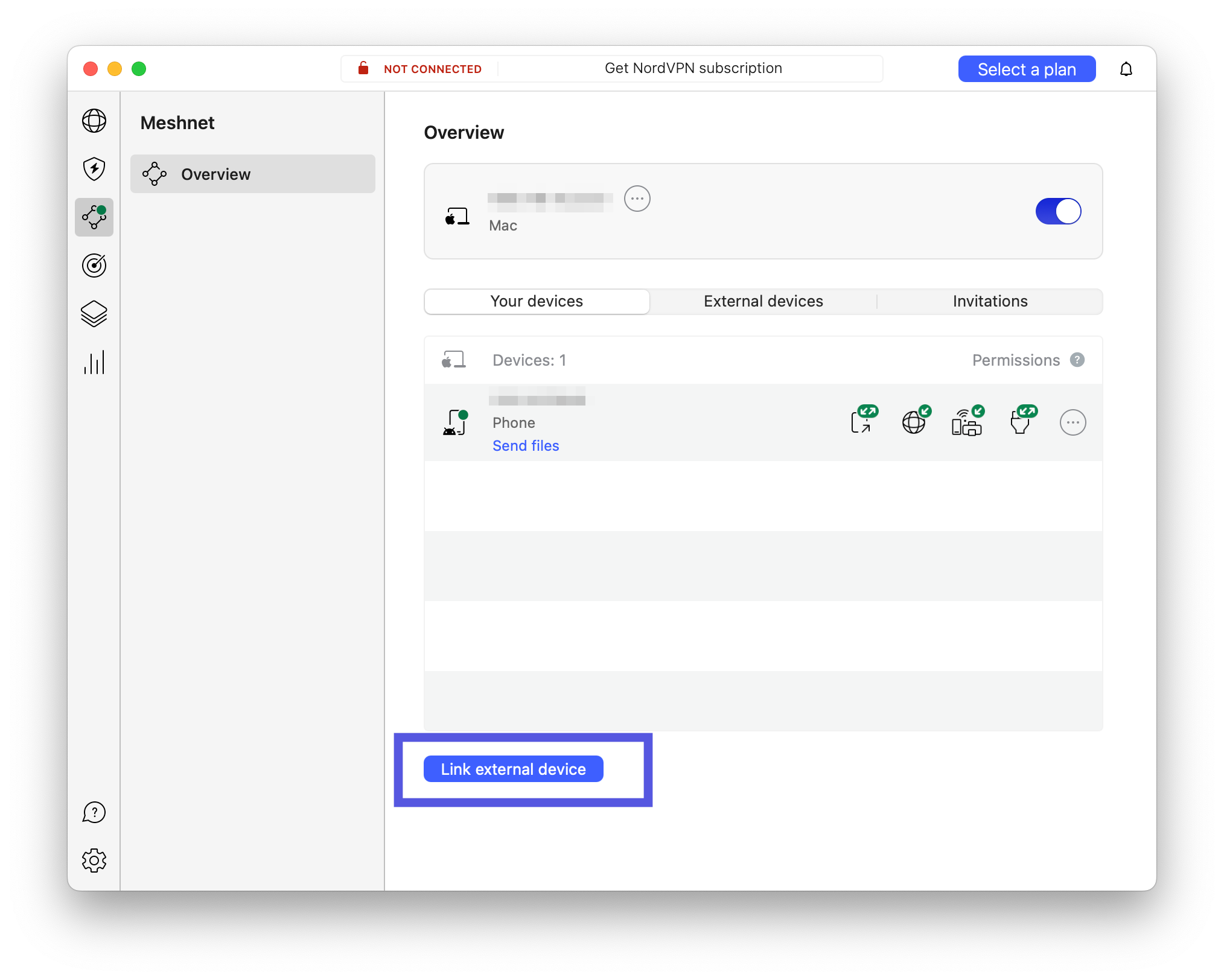Click the Mac device icon in overview card
The width and height of the screenshot is (1224, 980).
tap(457, 216)
